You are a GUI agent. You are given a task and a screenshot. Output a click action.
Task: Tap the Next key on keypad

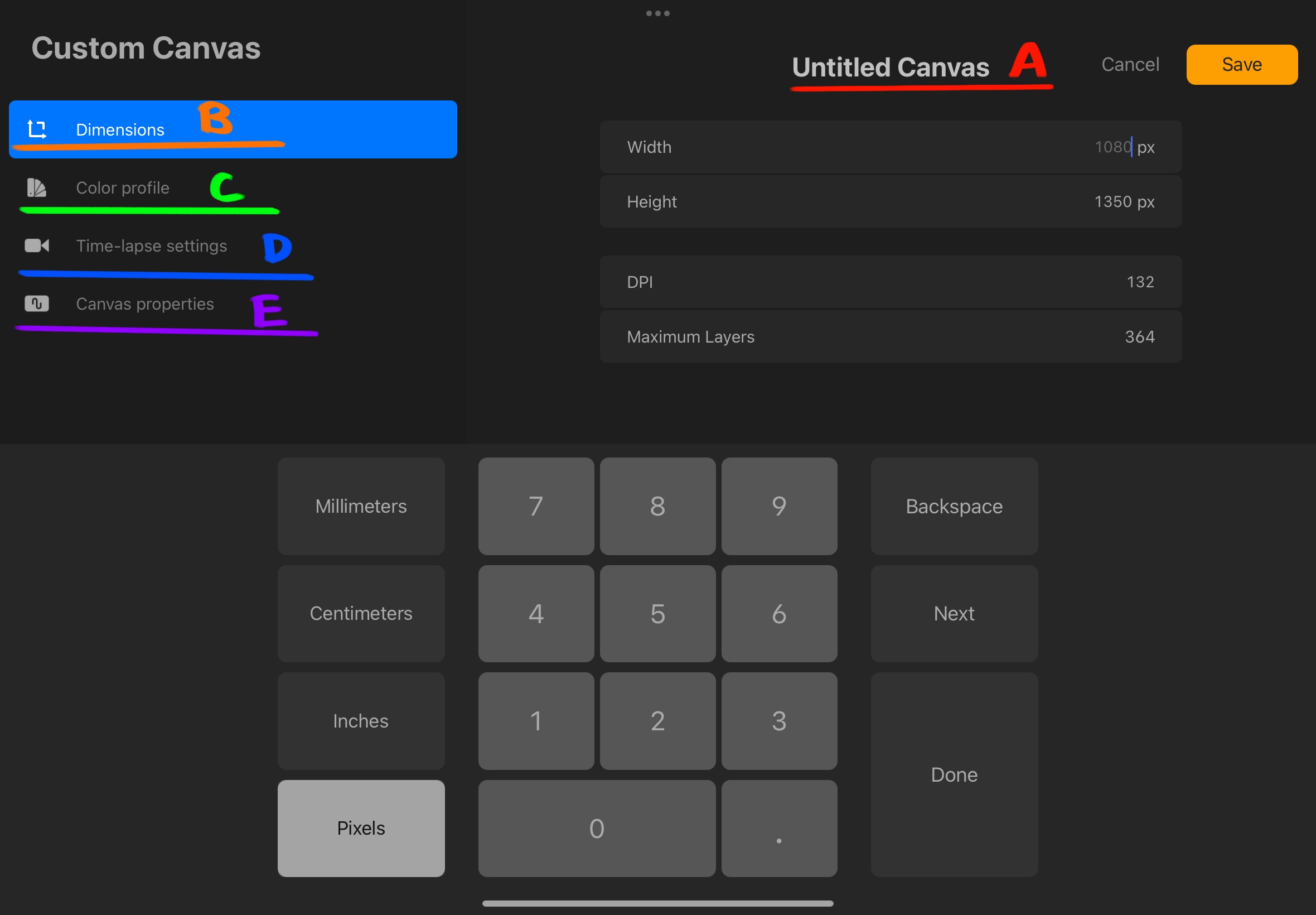pos(954,613)
